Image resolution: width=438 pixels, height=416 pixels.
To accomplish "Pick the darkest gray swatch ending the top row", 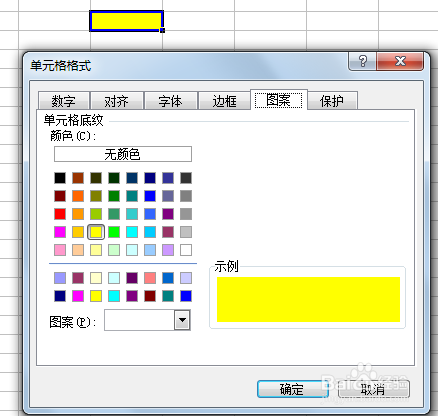I will pos(186,178).
